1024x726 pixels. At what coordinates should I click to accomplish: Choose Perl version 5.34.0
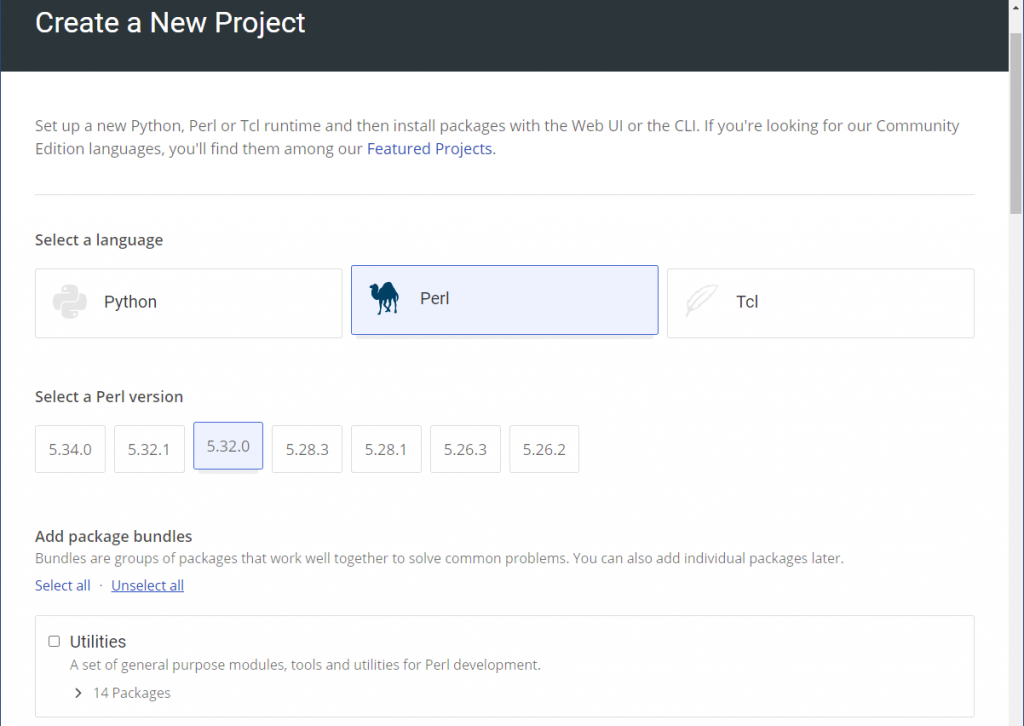click(70, 449)
